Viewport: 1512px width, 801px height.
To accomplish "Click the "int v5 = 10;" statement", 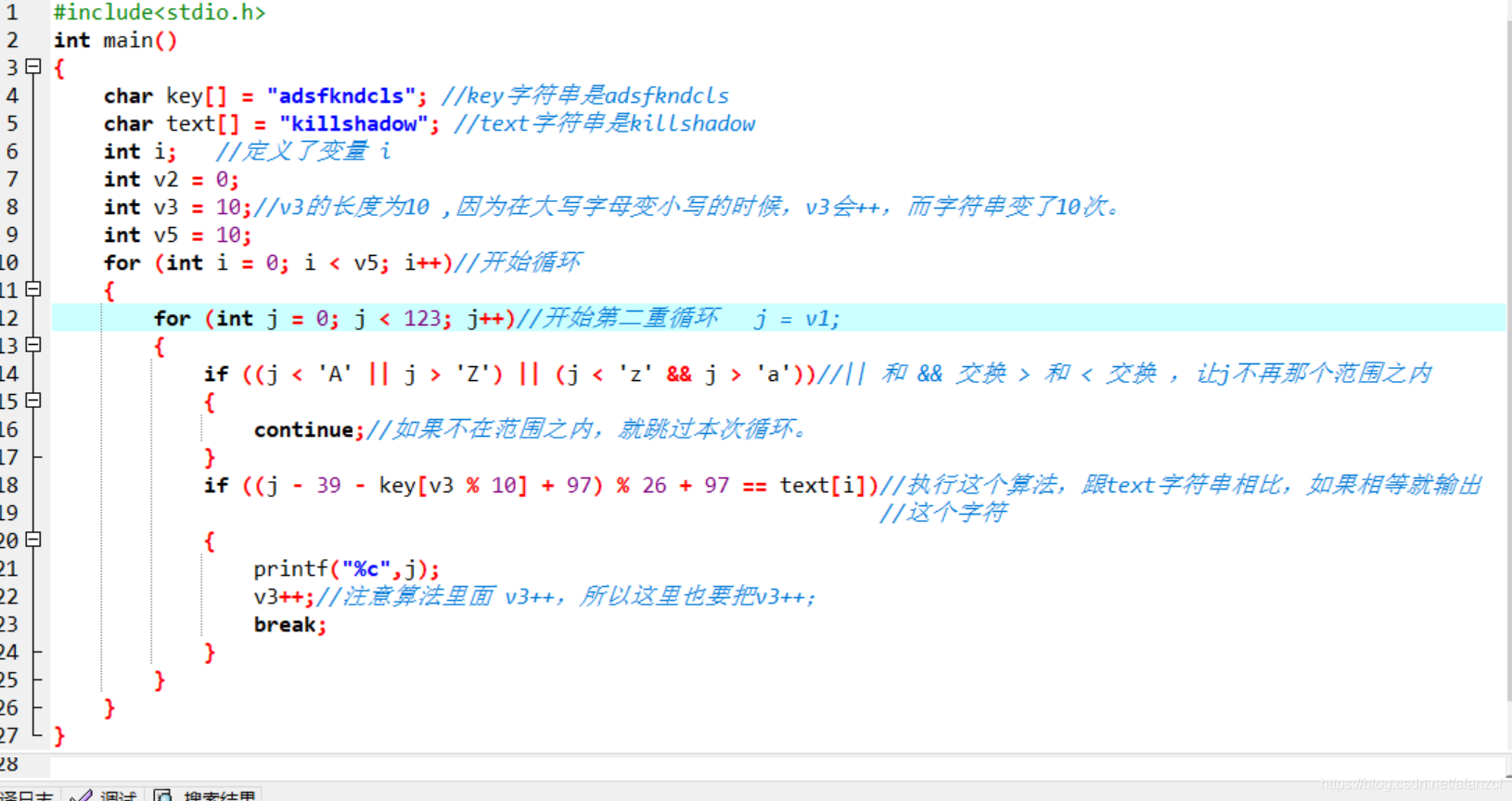I will point(178,235).
